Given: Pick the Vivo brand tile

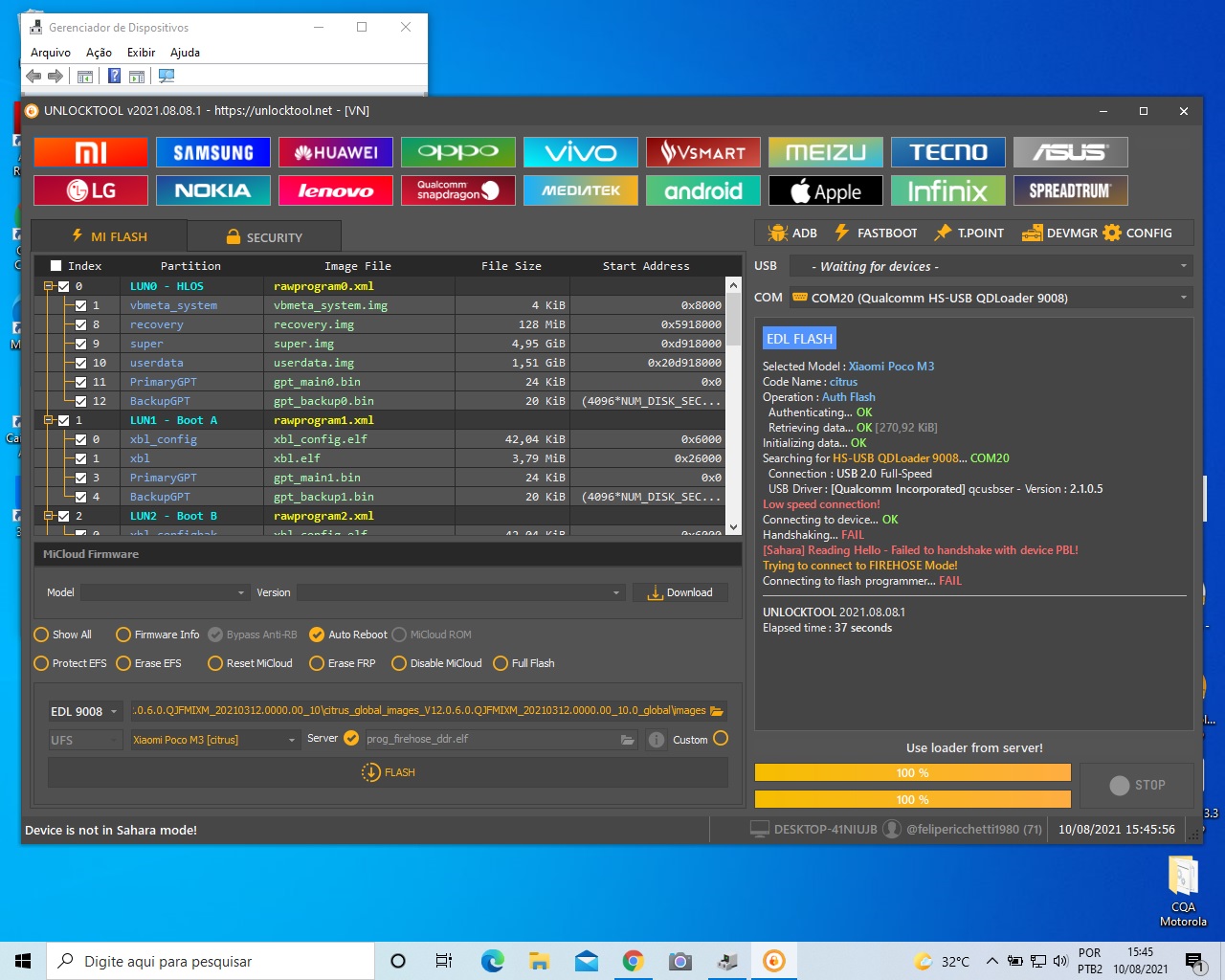Looking at the screenshot, I should (x=581, y=152).
